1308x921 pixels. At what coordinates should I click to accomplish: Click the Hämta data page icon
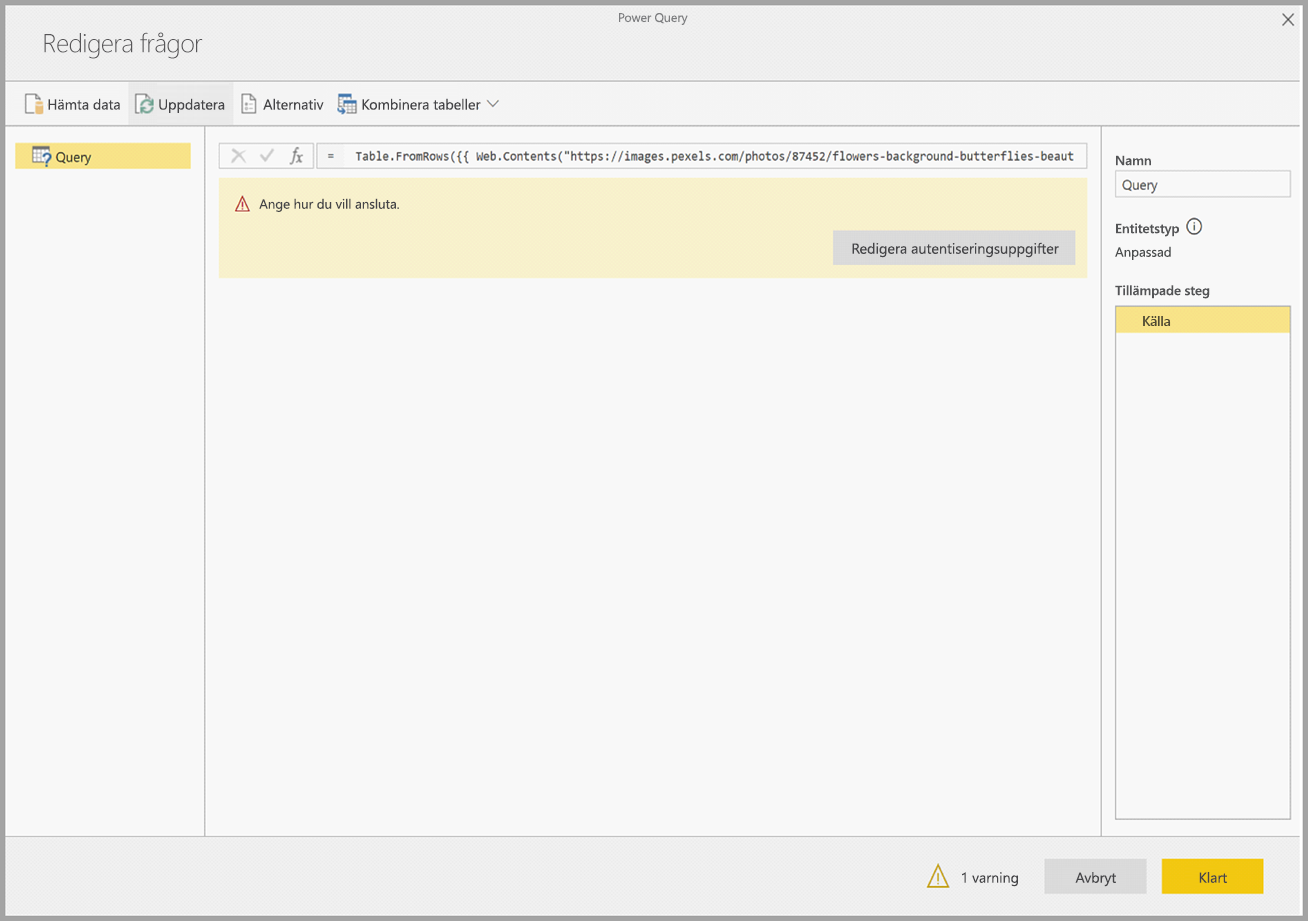click(x=34, y=104)
